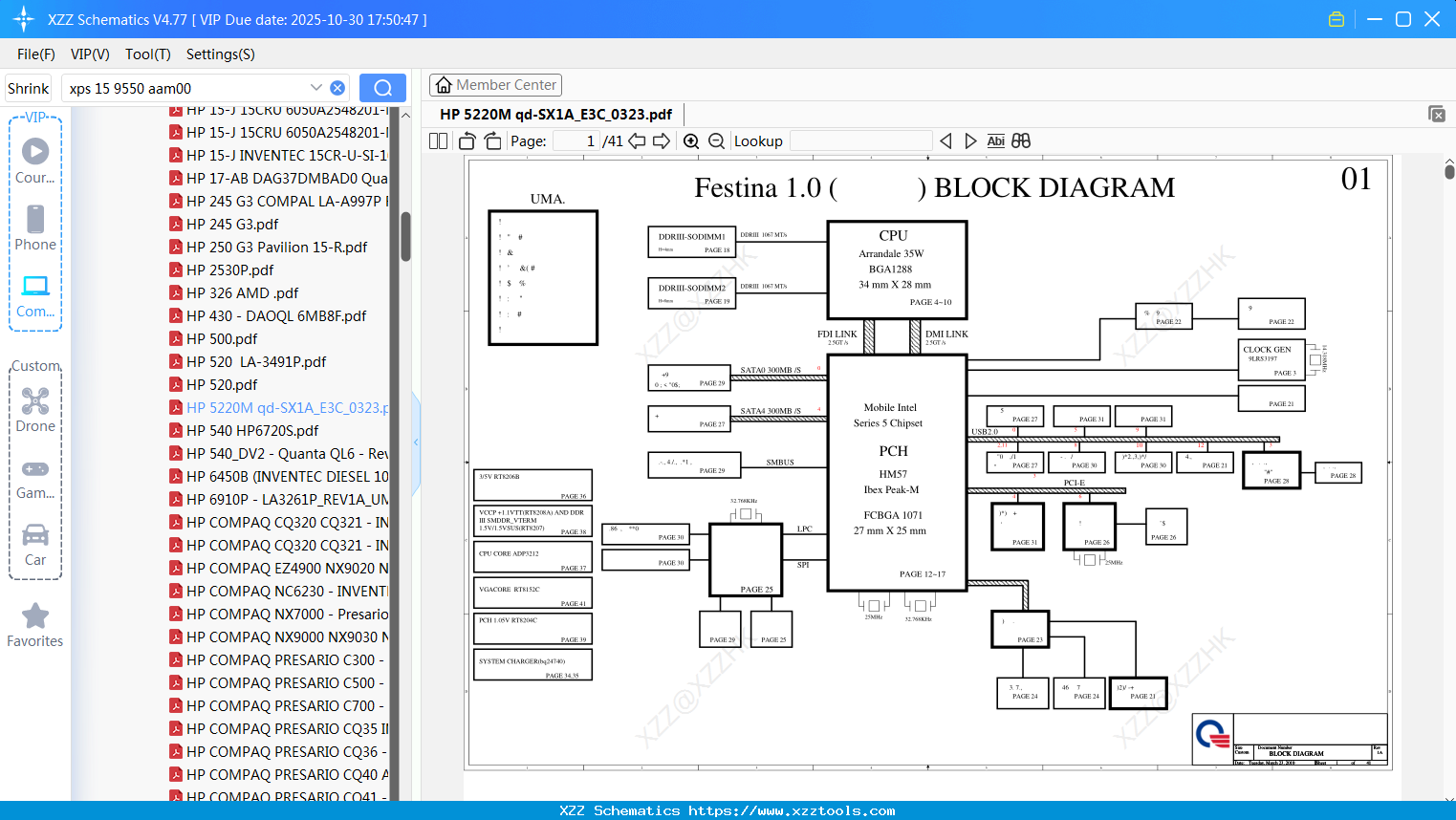Click the binoculars search icon
The height and width of the screenshot is (820, 1456).
point(1021,140)
